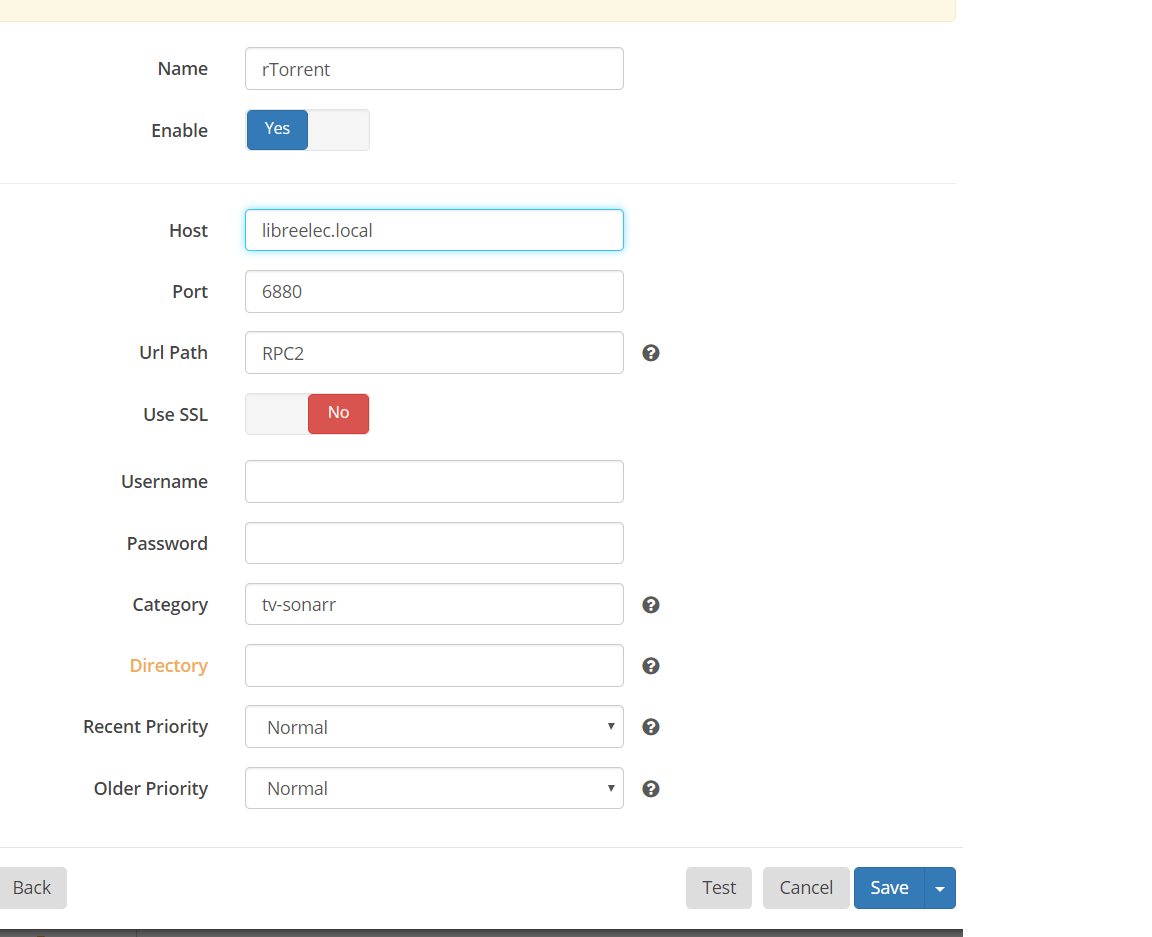The image size is (1152, 937).
Task: Open the Recent Priority dropdown
Action: tap(434, 727)
